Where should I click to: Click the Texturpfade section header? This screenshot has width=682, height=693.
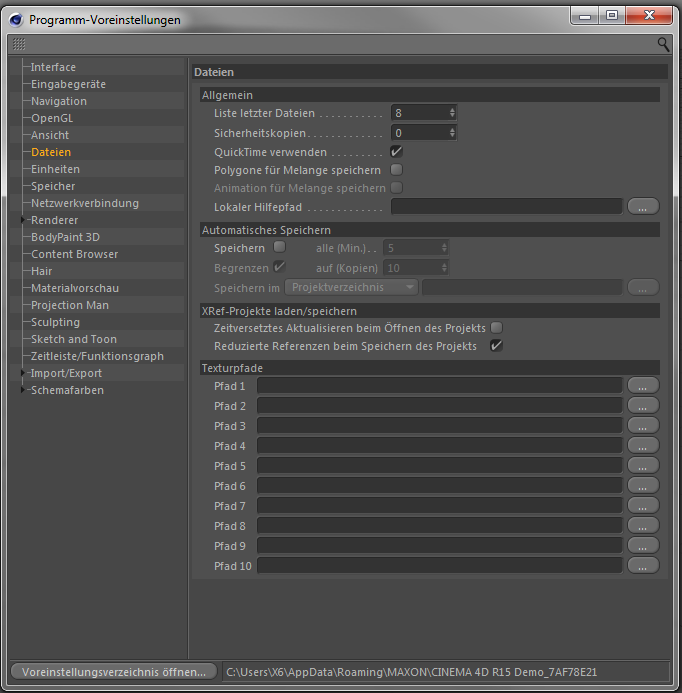click(x=430, y=368)
